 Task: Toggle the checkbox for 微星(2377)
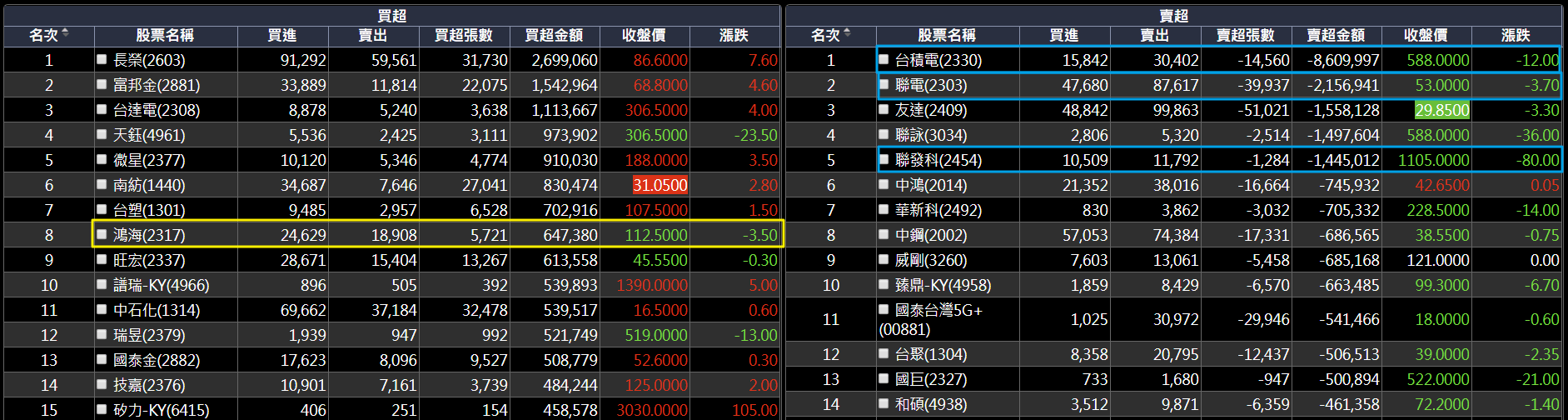coord(102,159)
